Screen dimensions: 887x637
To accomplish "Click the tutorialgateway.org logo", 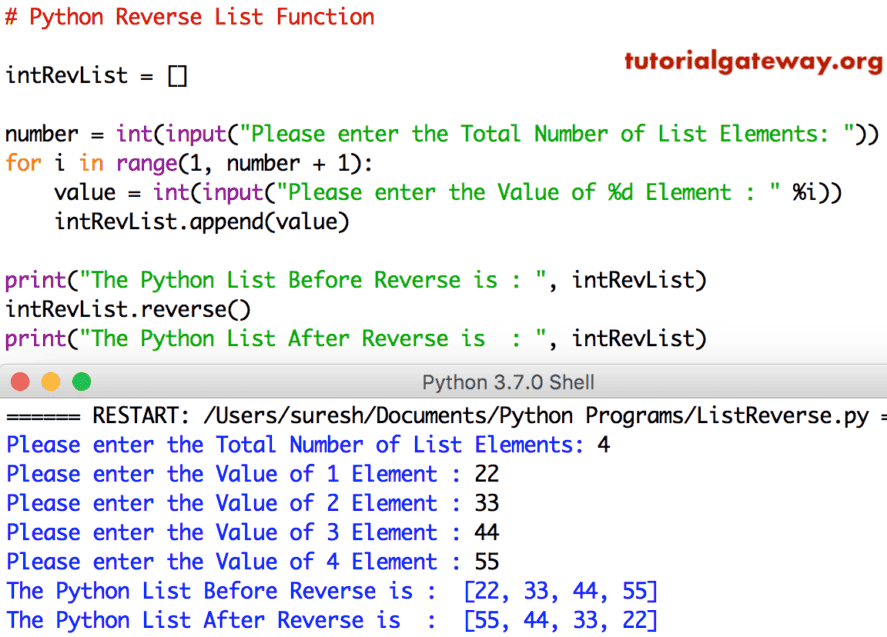I will coord(753,62).
